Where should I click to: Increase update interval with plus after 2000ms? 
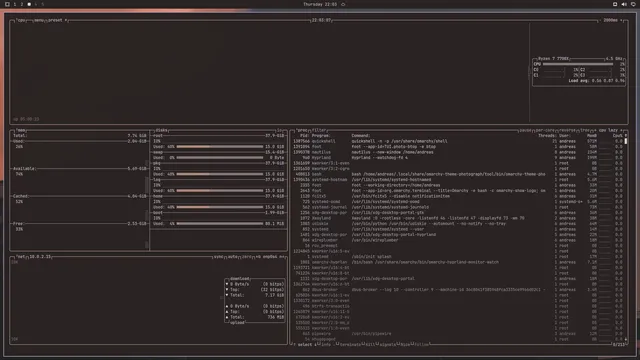click(x=621, y=20)
